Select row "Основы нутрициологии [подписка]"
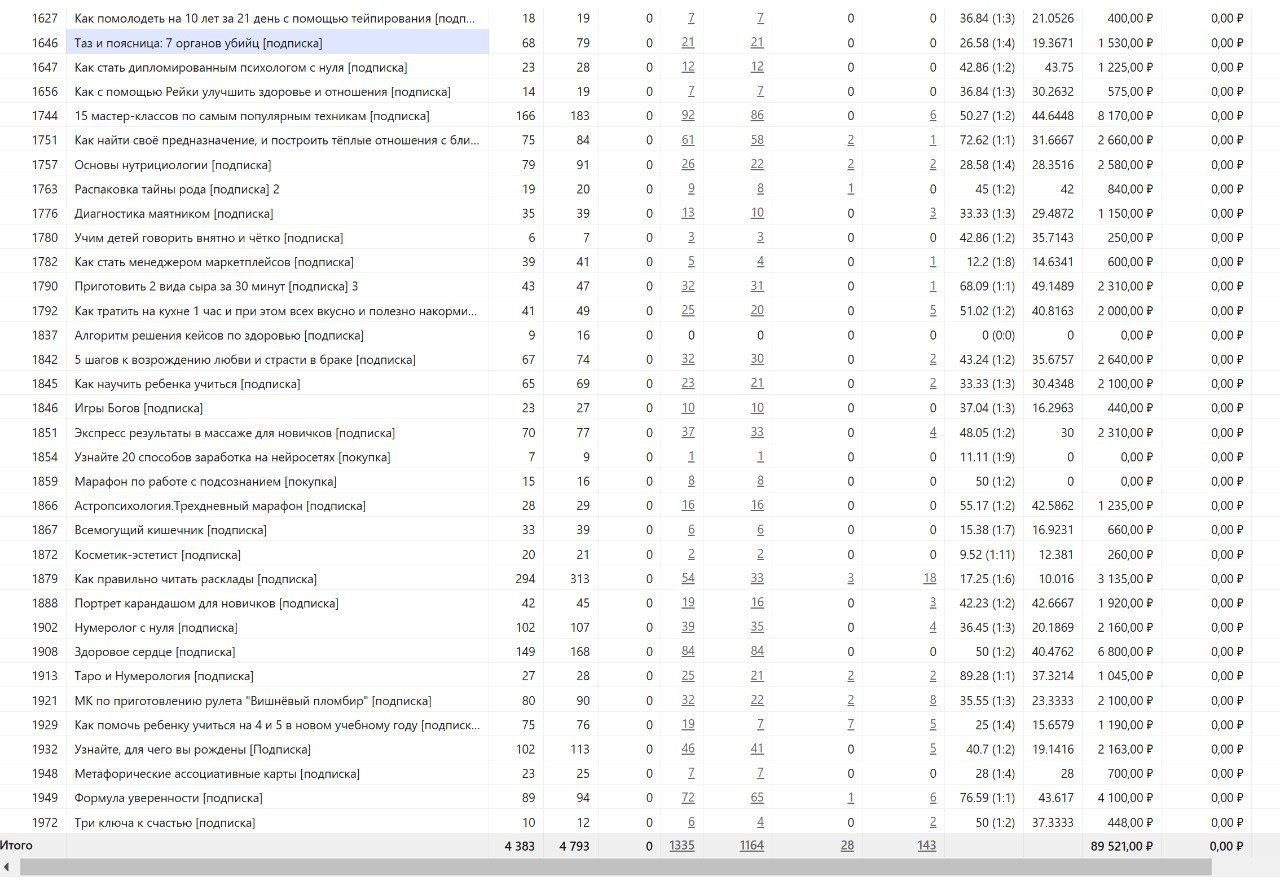 172,165
